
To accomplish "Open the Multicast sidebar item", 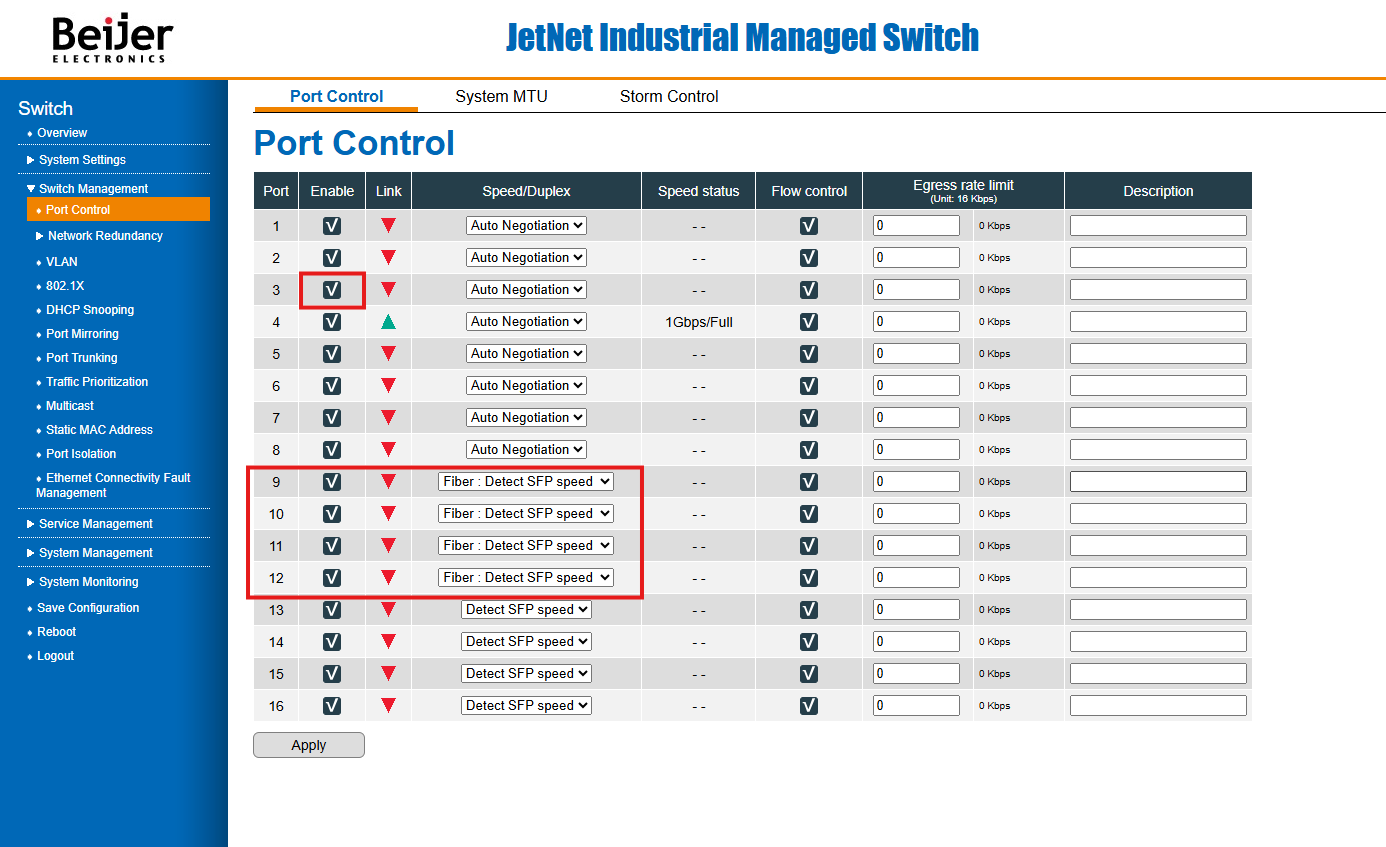I will click(70, 406).
